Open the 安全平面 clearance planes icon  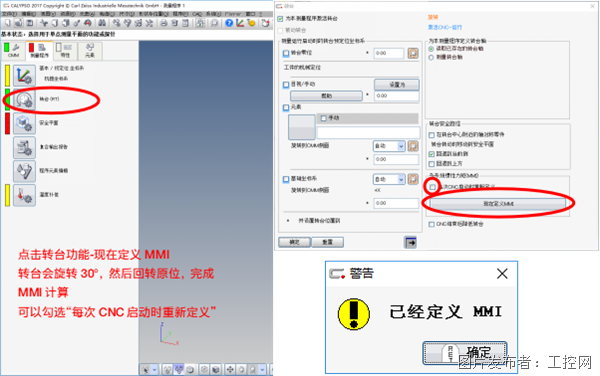(x=24, y=124)
